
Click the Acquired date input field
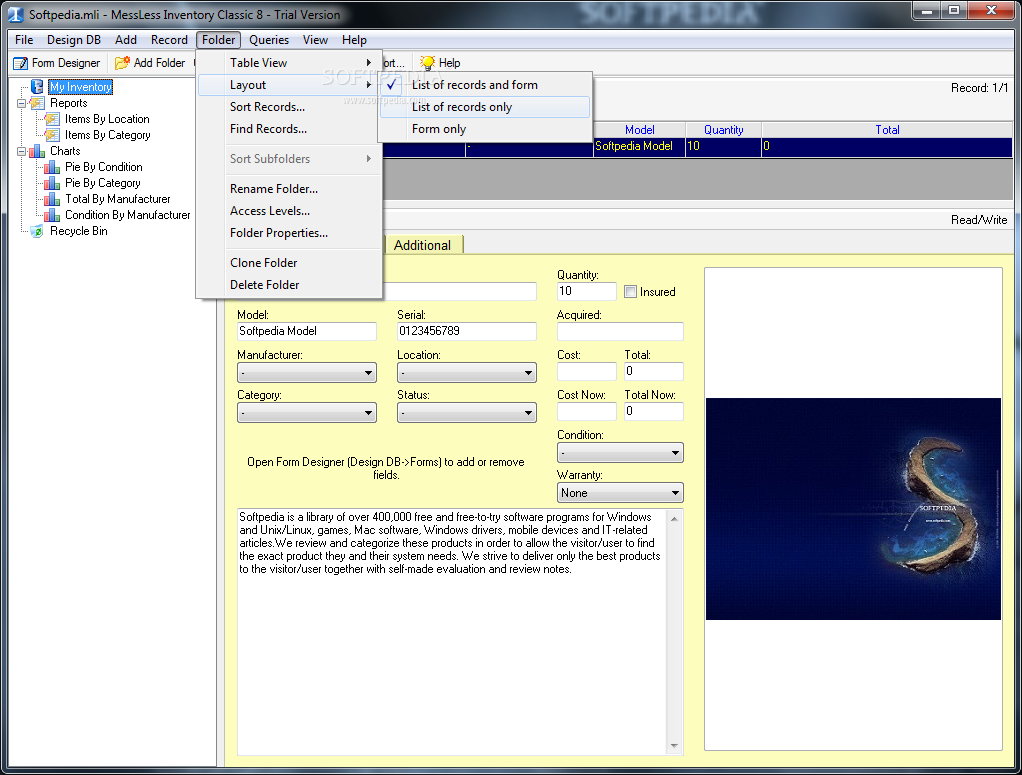620,331
